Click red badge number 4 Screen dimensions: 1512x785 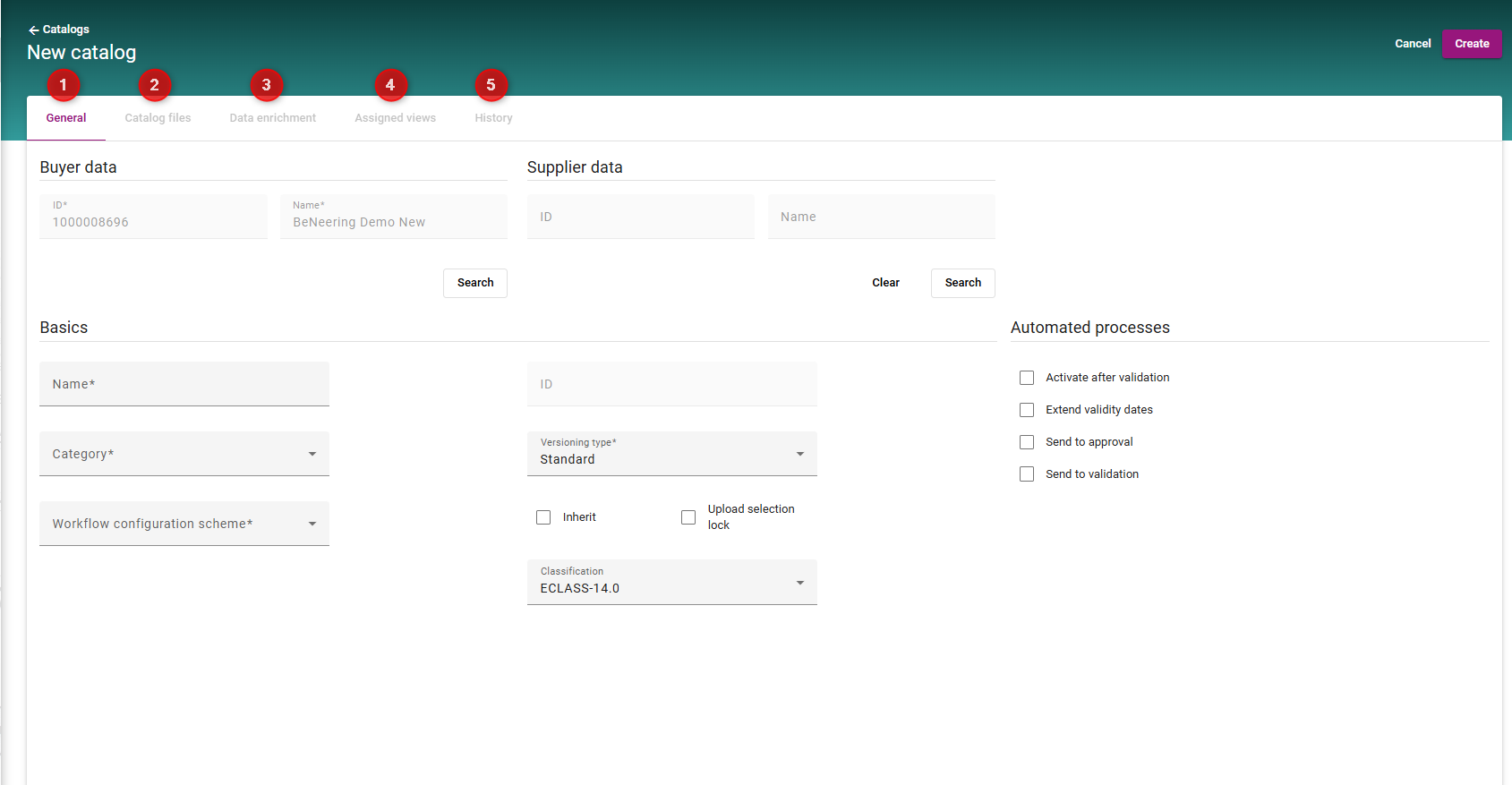(390, 85)
